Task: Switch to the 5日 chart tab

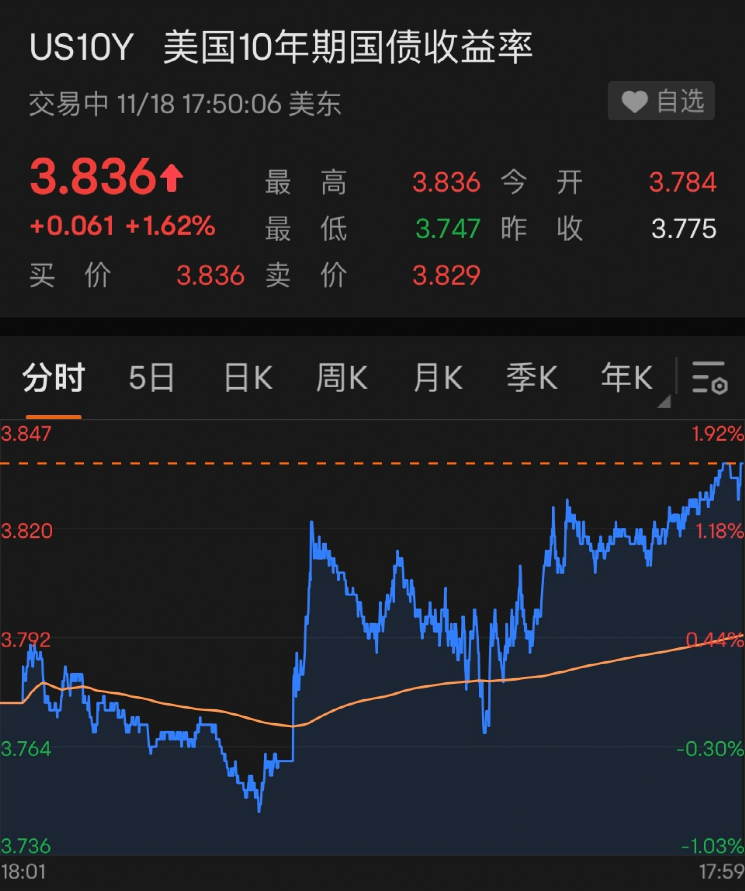Action: click(x=152, y=378)
